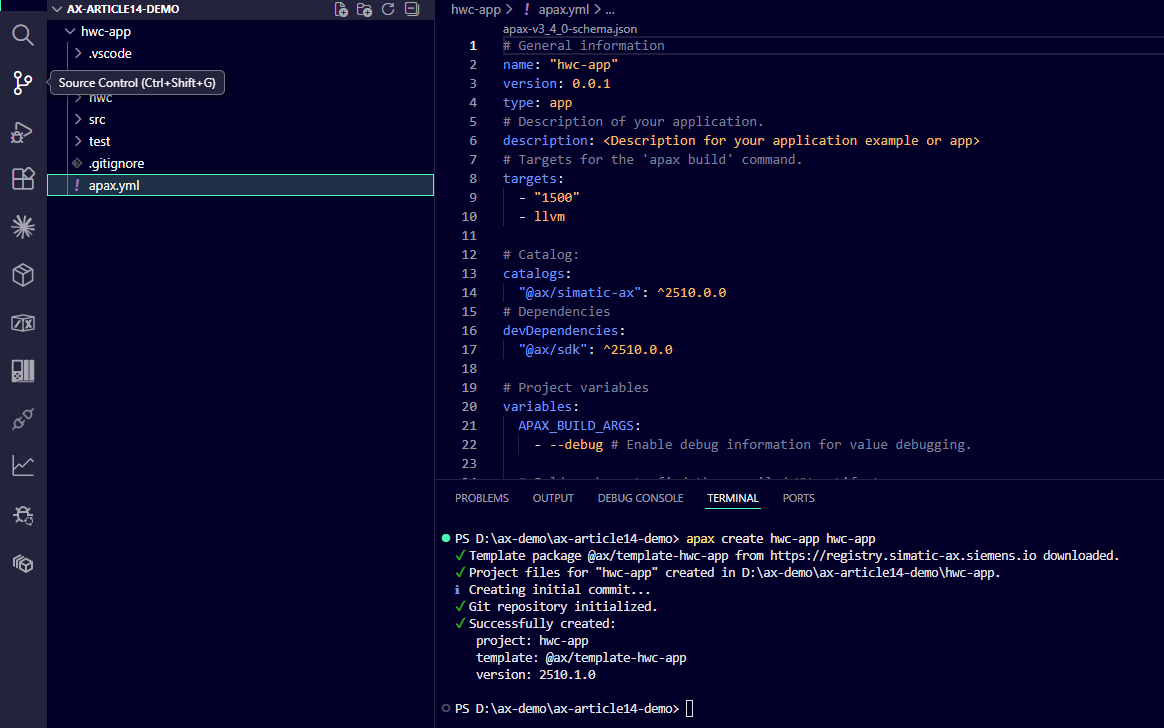Switch to the OUTPUT tab
The width and height of the screenshot is (1164, 728).
pyautogui.click(x=553, y=498)
